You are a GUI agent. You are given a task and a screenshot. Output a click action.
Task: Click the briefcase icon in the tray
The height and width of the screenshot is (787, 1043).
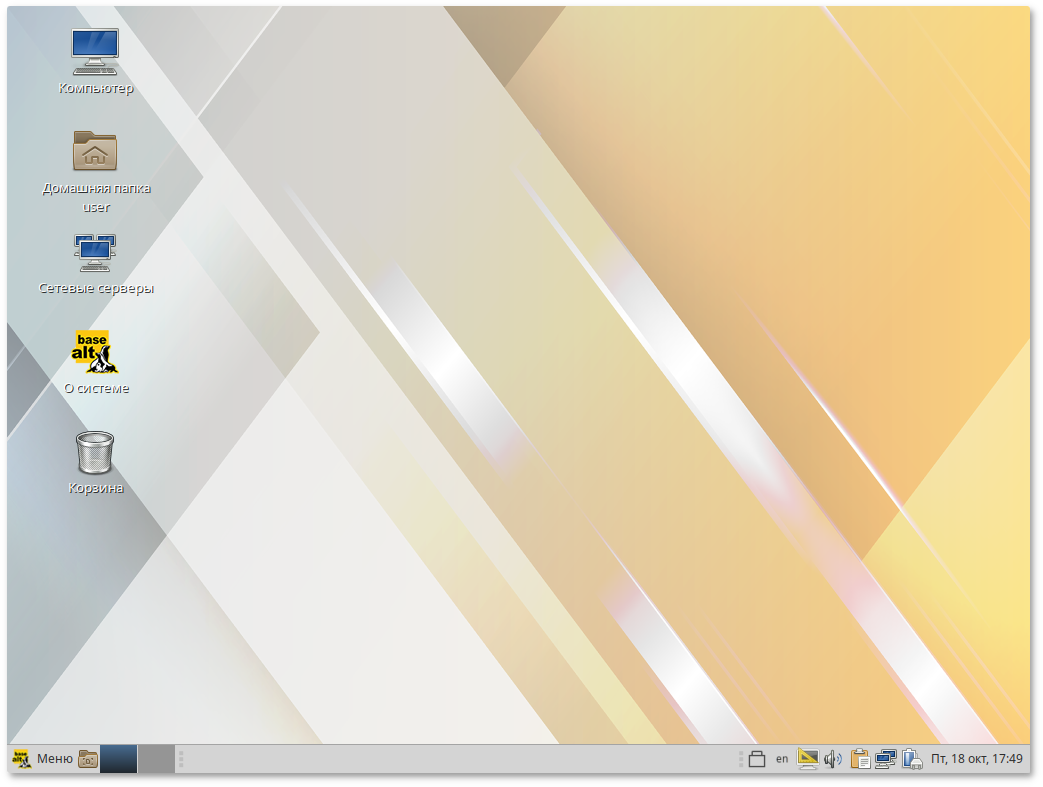pos(757,759)
